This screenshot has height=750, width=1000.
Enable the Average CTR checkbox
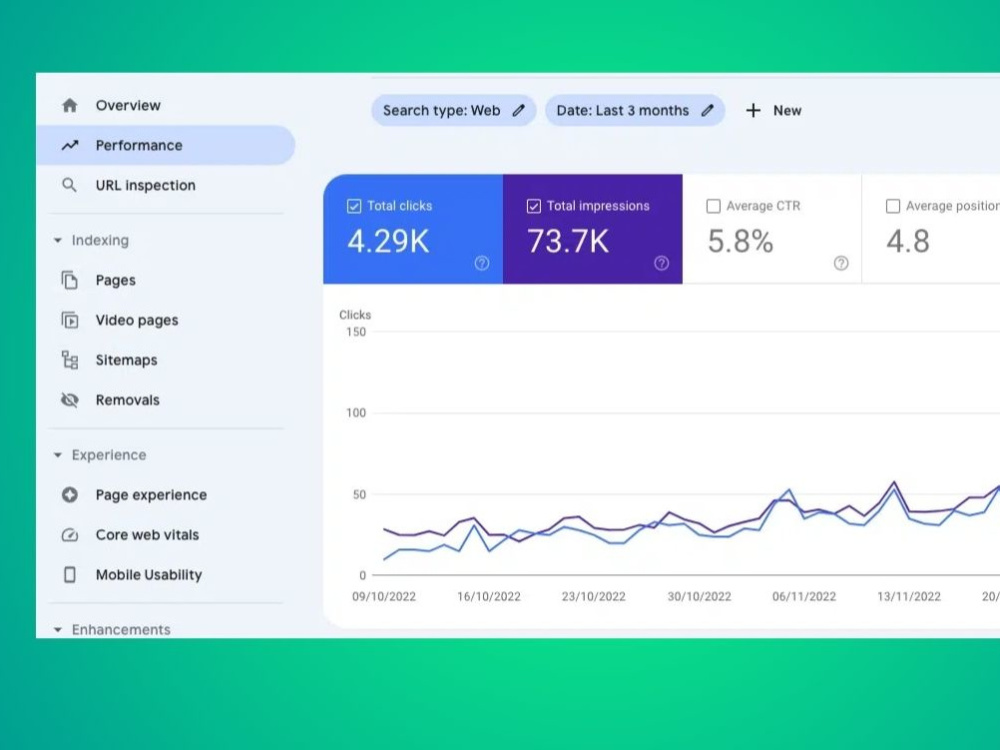(x=714, y=206)
